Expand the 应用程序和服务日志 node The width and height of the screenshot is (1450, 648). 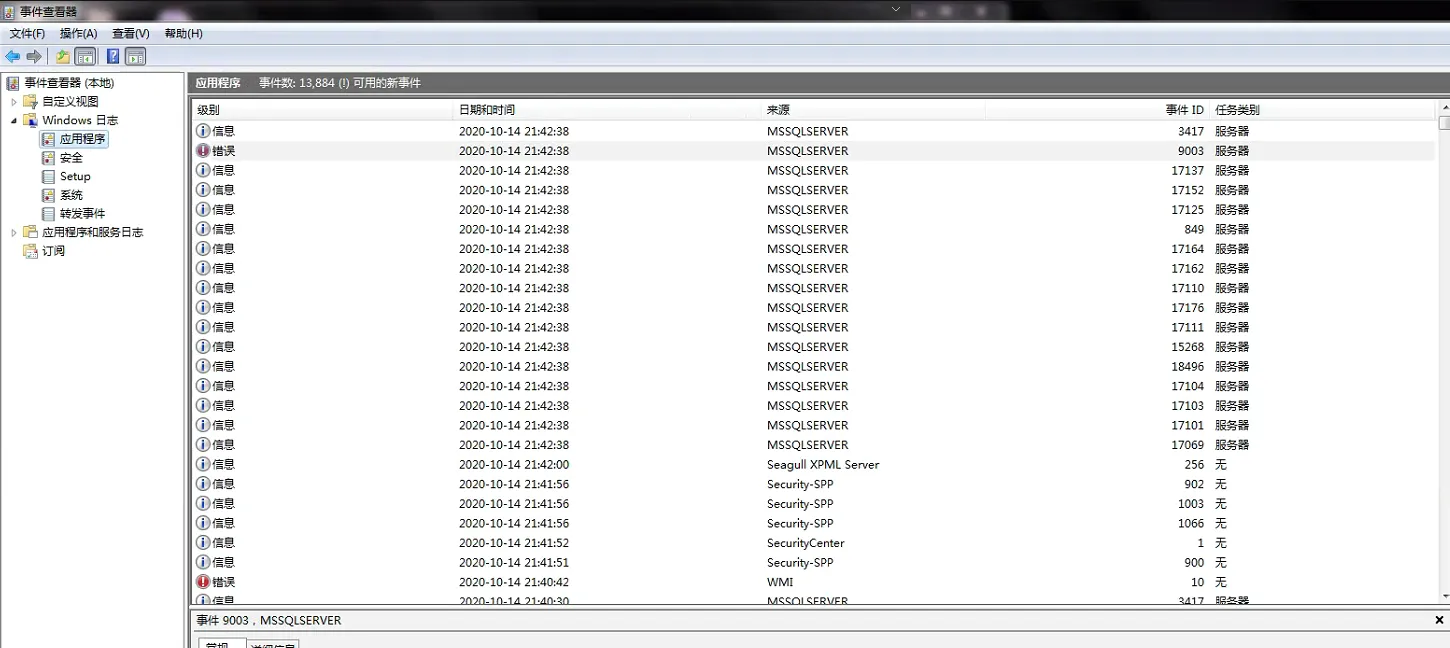tap(14, 233)
